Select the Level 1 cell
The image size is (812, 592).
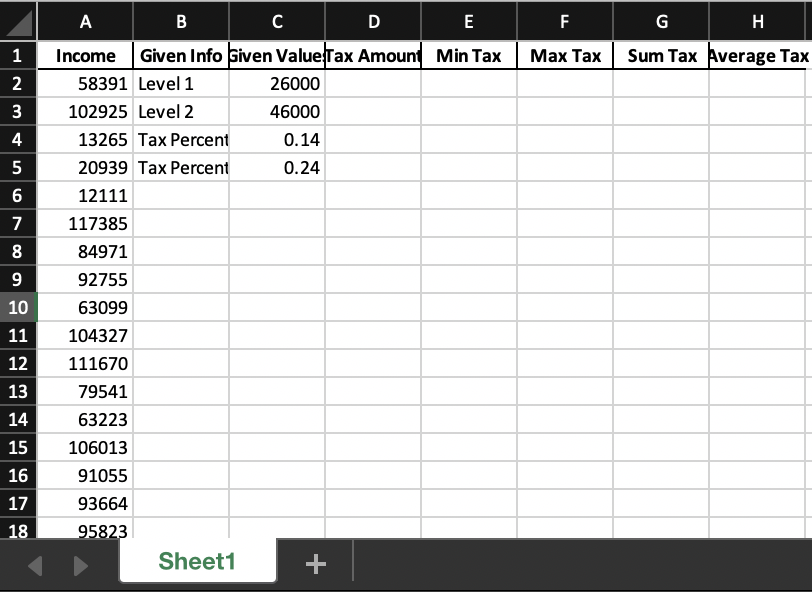180,84
